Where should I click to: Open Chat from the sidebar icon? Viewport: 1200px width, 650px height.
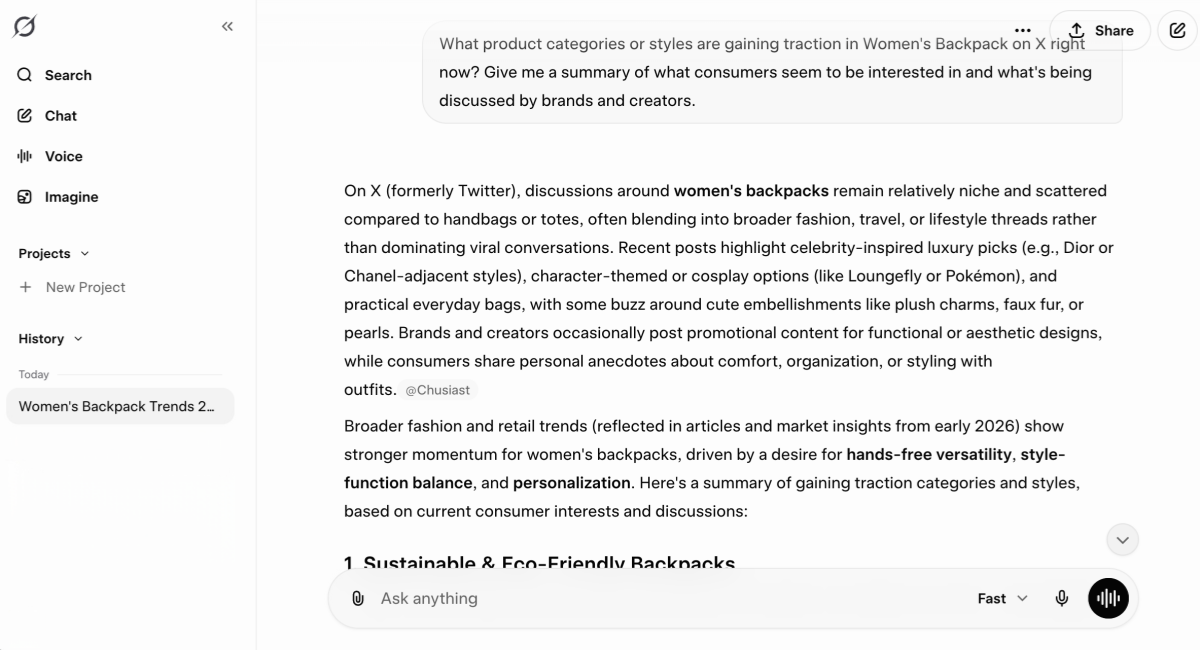click(24, 115)
